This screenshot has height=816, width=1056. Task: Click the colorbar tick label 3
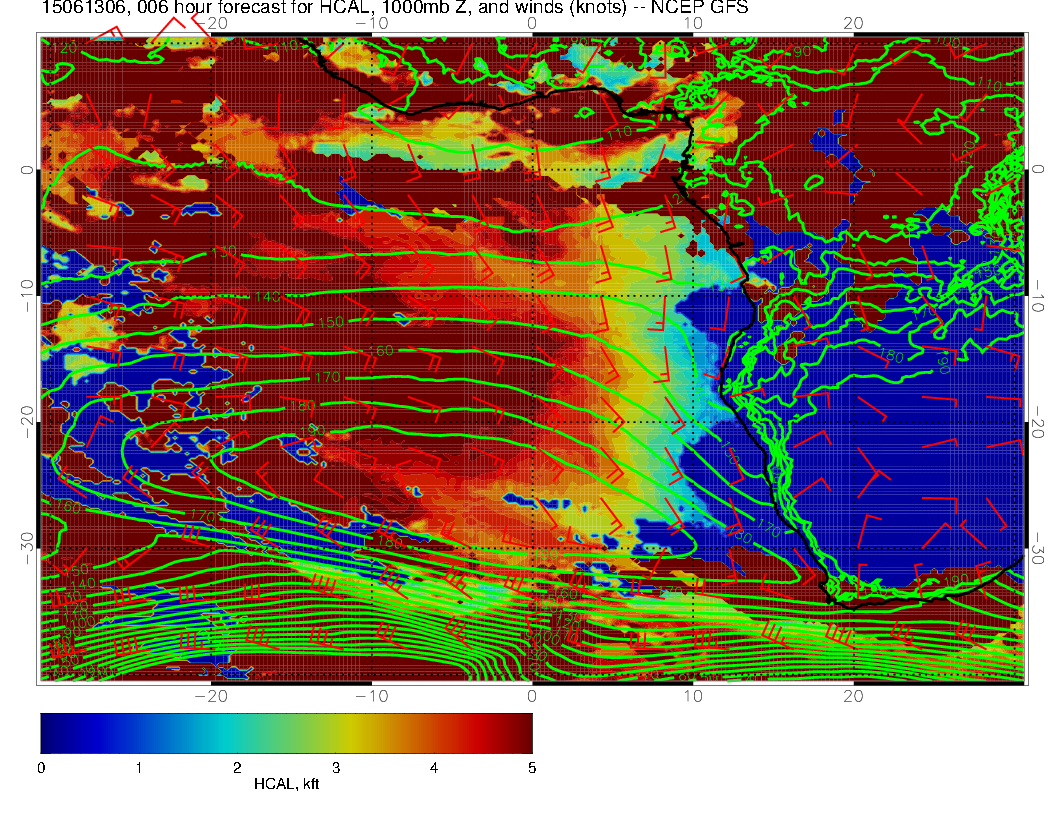click(335, 768)
